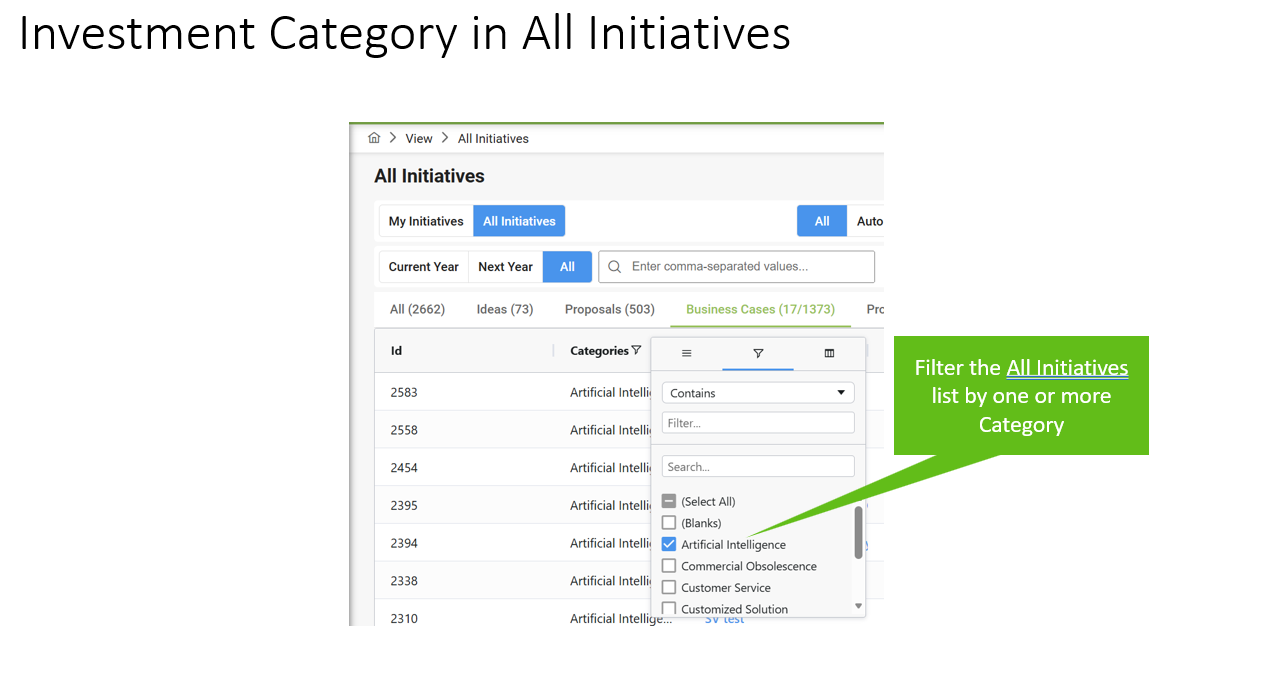Switch to the Ideas (73) tab
This screenshot has width=1273, height=679.
(505, 309)
